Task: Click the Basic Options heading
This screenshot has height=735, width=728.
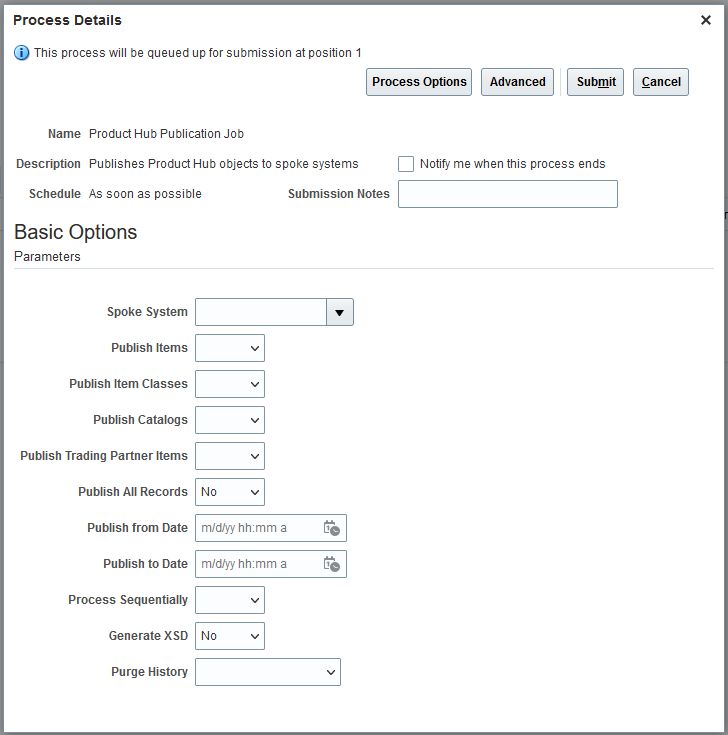Action: point(75,232)
